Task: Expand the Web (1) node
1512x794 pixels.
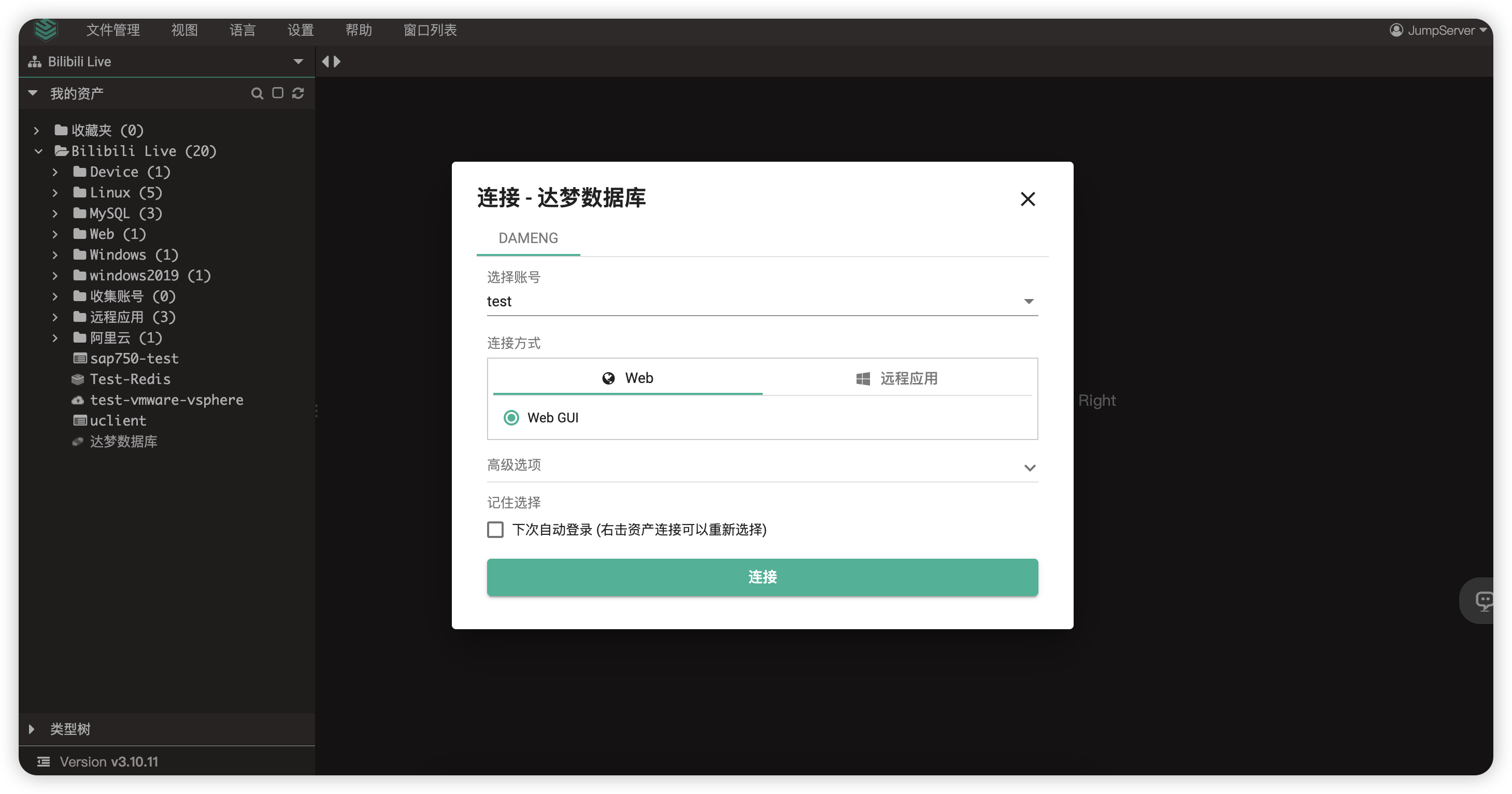Action: [x=55, y=234]
